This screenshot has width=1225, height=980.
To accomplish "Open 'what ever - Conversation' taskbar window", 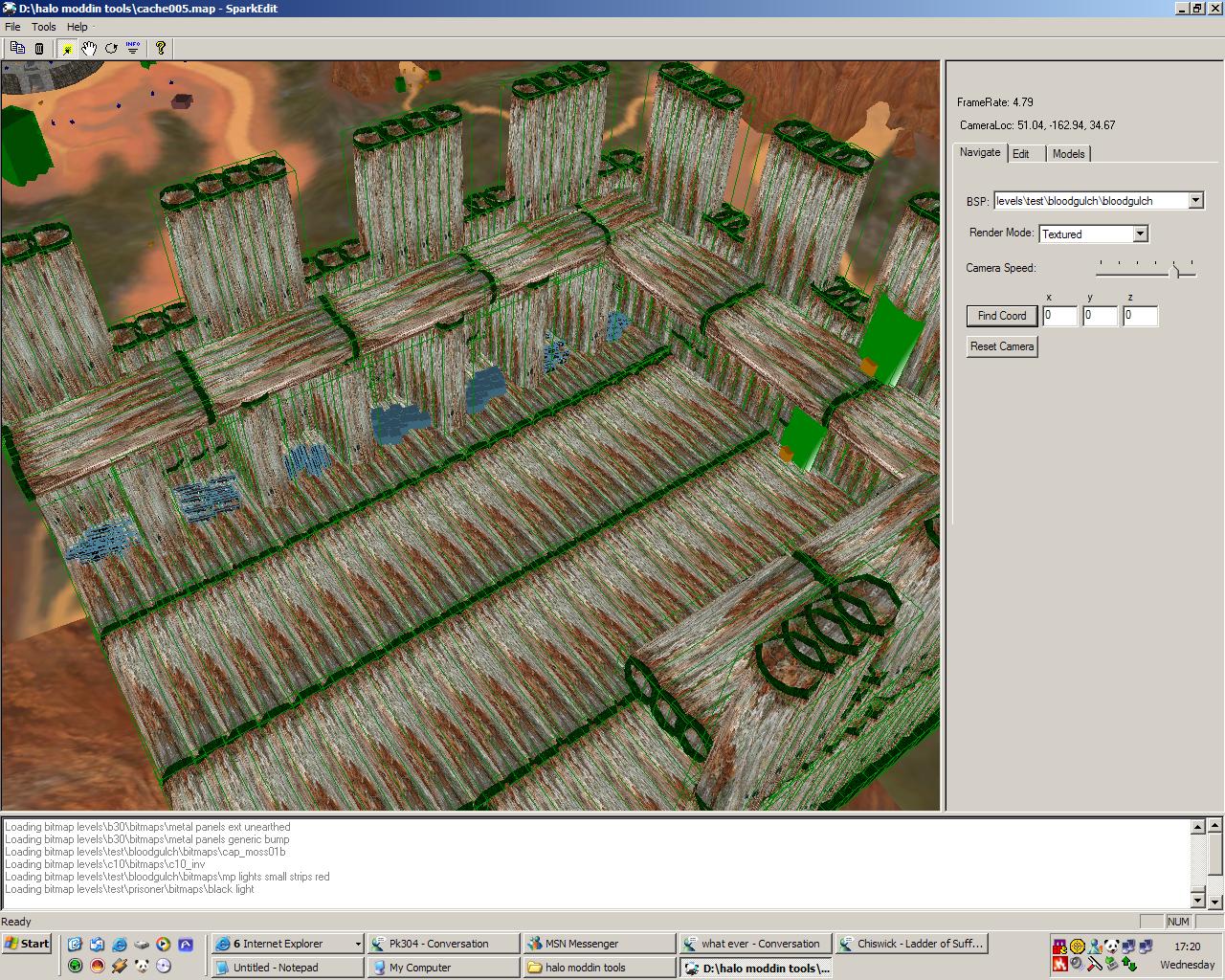I will click(755, 944).
